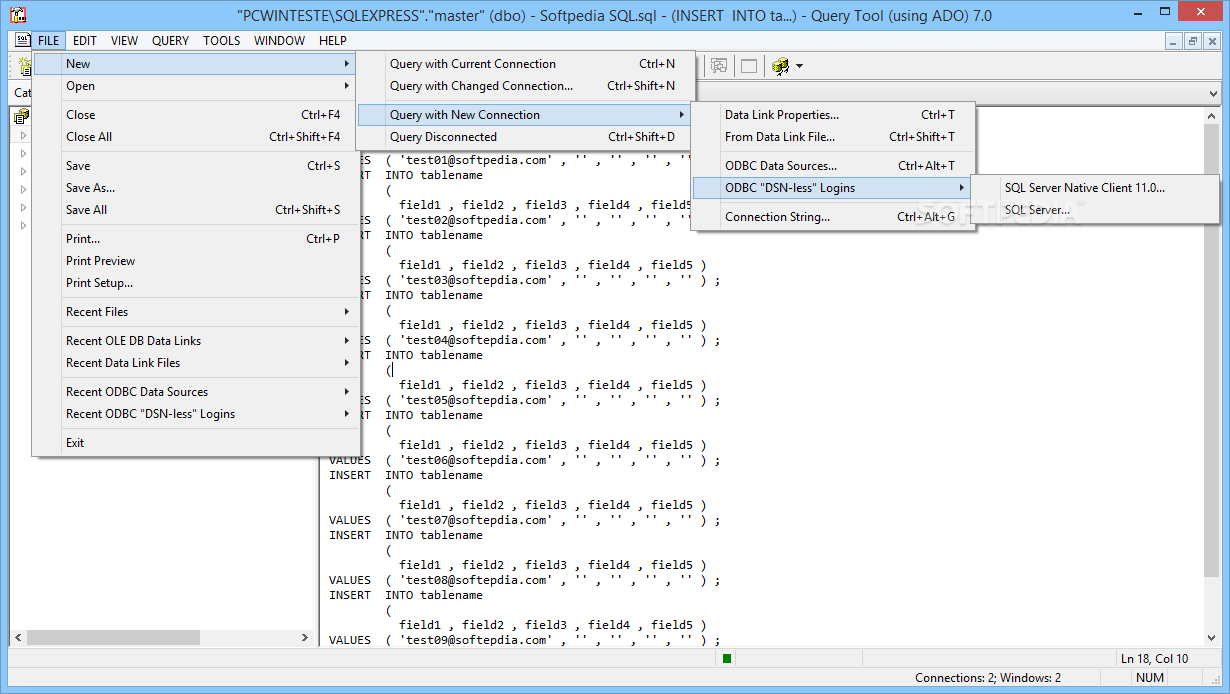1230x694 pixels.
Task: Open the Recent OLE DB Data Links submenu
Action: pos(196,341)
